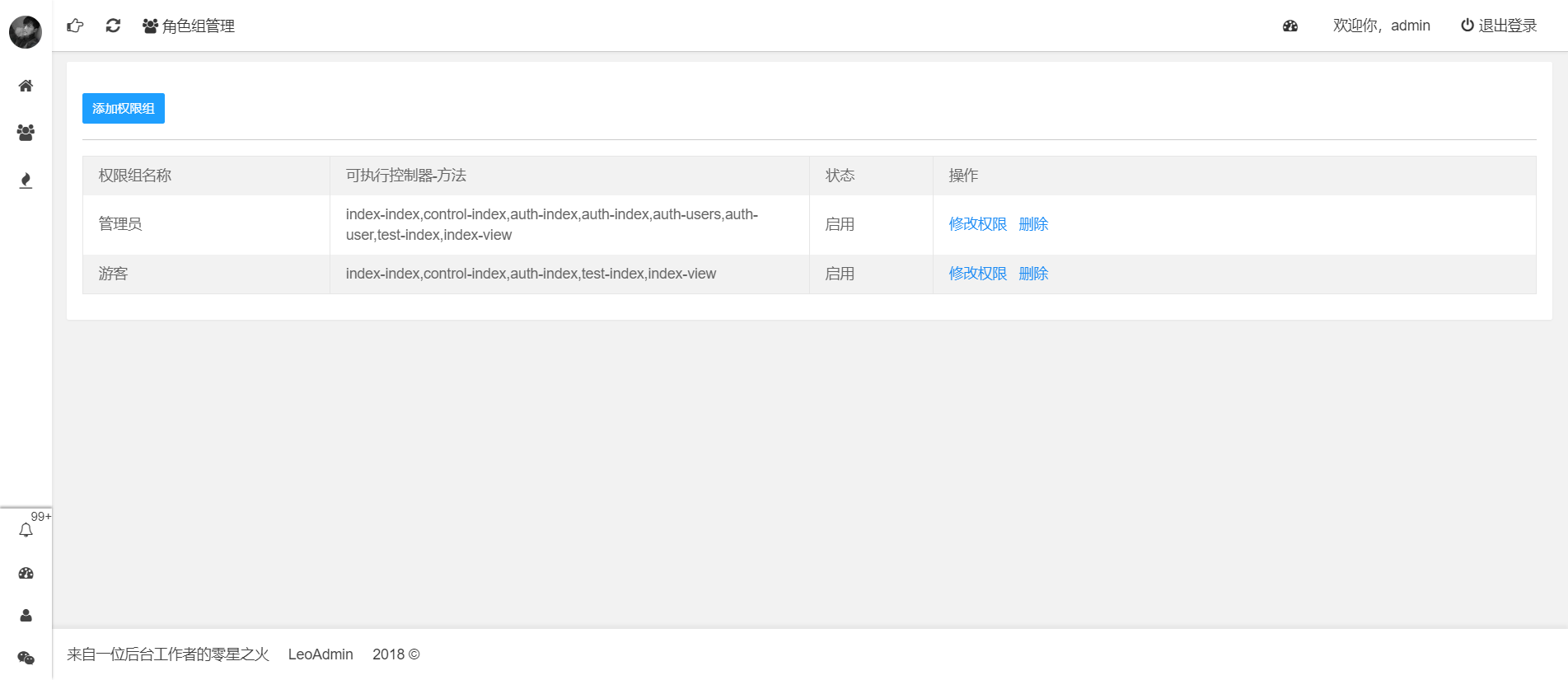Screen dimensions: 1568x680
Task: Click the dashboard gauge icon in the sidebar
Action: [26, 574]
